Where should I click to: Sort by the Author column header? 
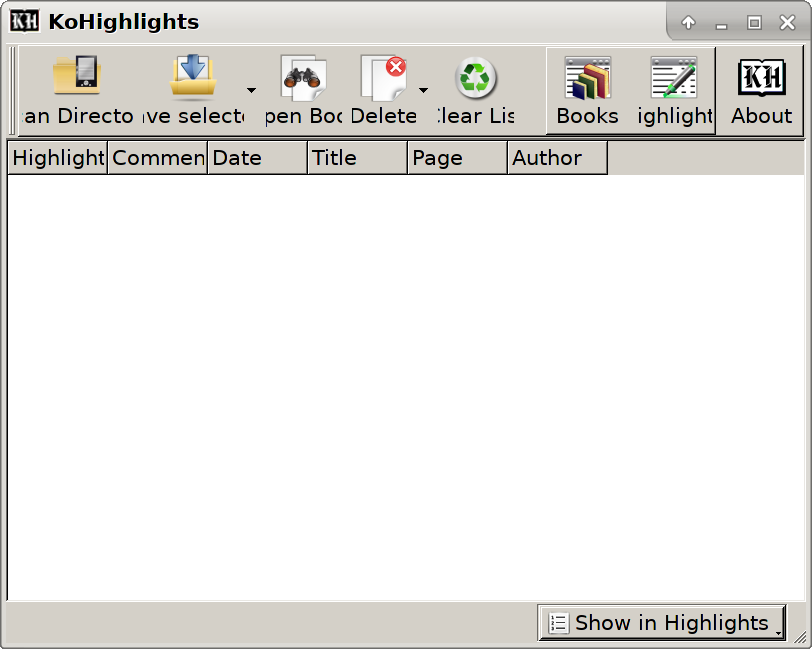tap(557, 157)
